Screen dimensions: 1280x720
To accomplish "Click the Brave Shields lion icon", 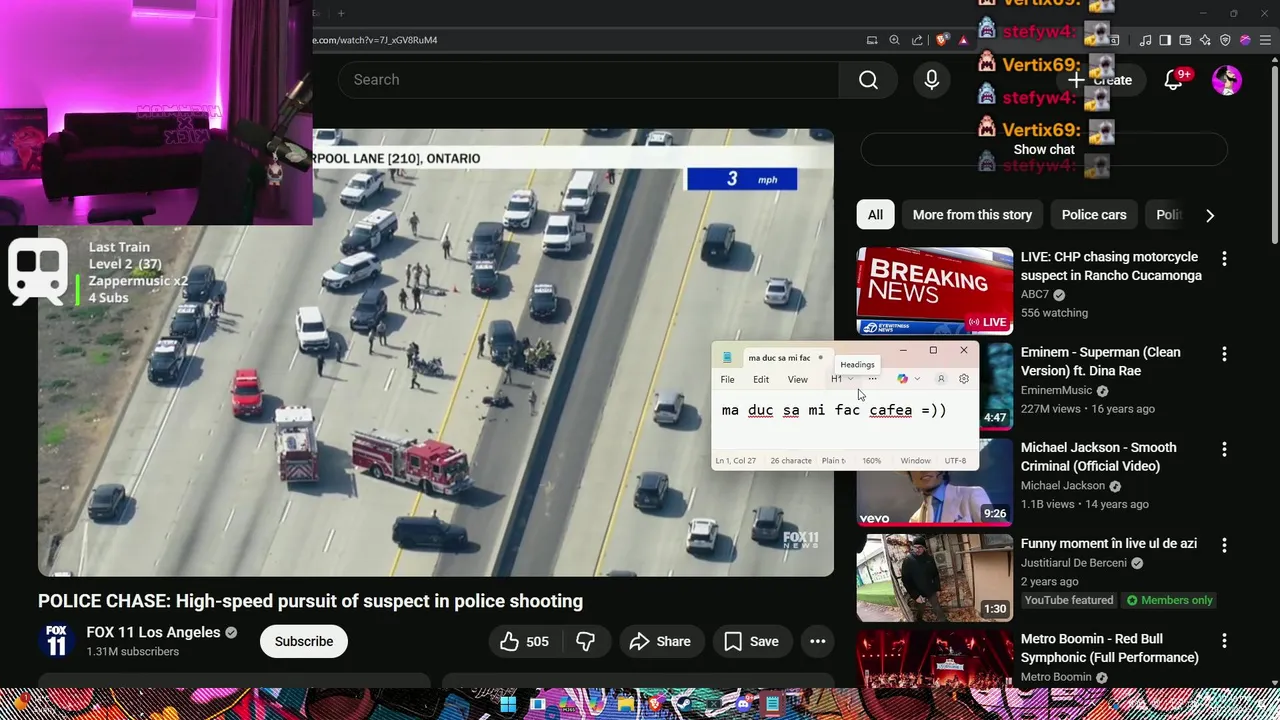I will 941,40.
